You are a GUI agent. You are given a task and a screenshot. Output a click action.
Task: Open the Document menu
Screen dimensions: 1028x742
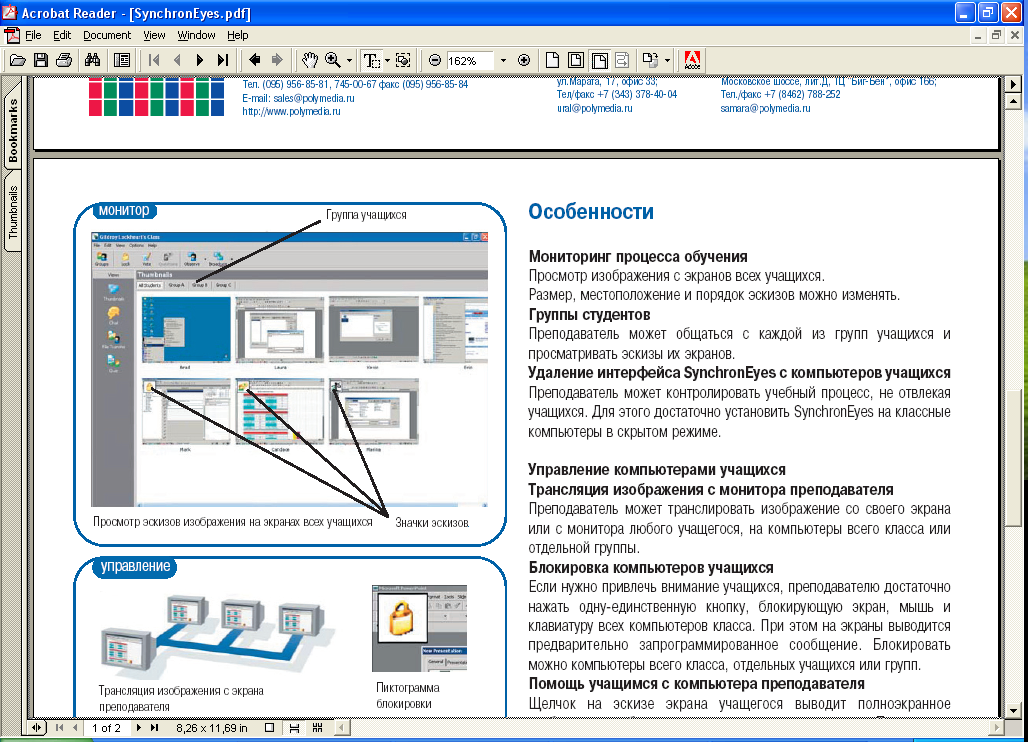tap(107, 35)
